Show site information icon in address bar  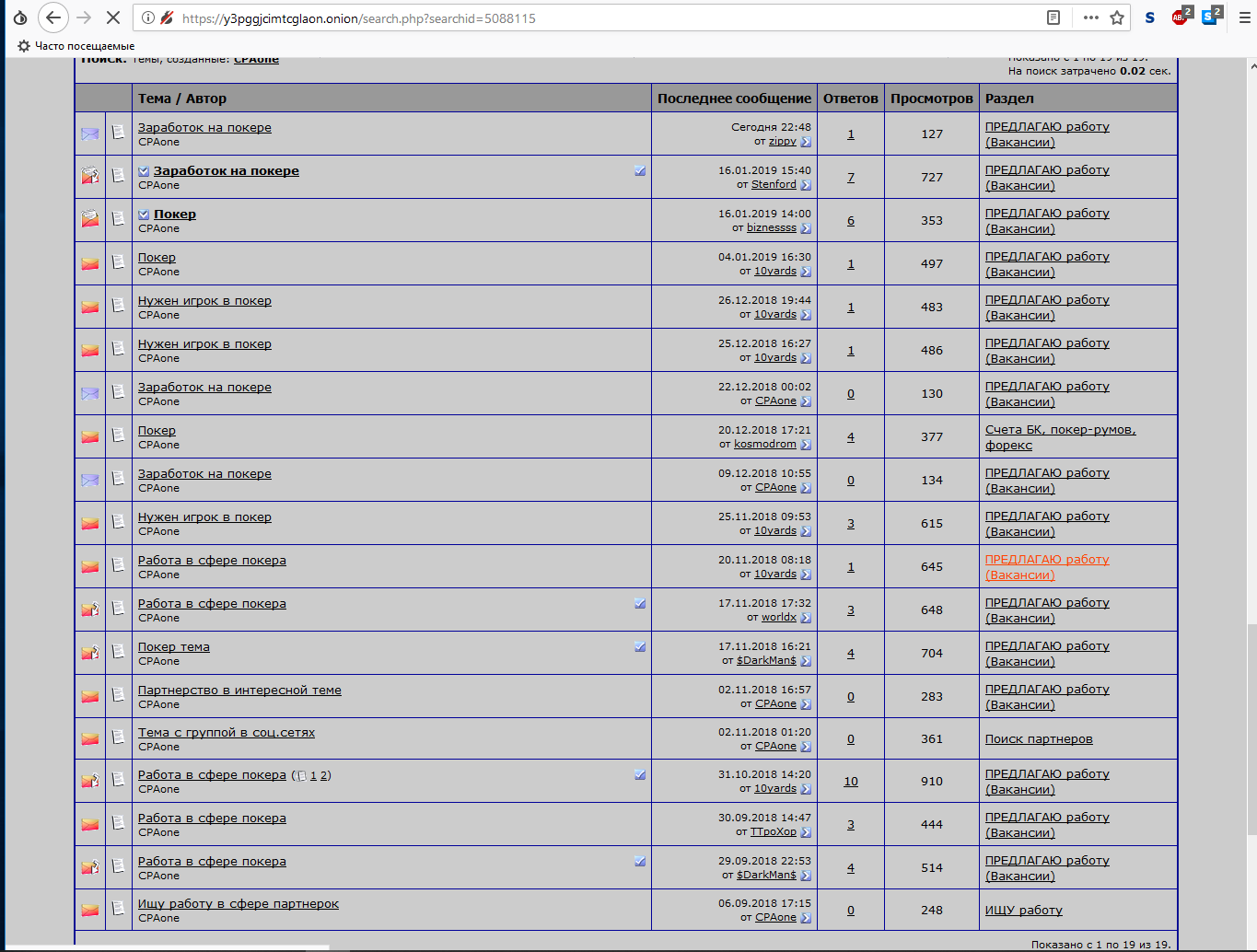click(x=147, y=17)
